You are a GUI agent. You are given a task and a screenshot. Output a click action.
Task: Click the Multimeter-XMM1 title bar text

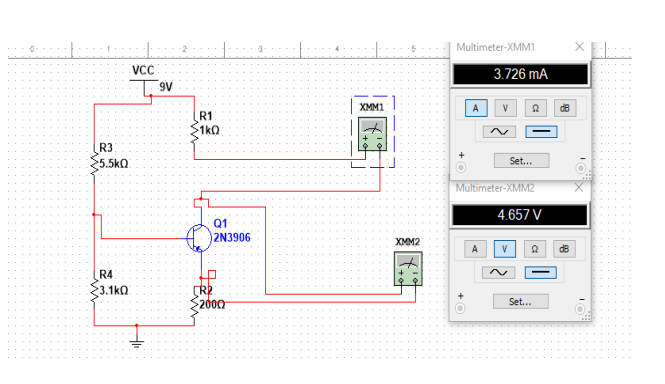(x=495, y=47)
